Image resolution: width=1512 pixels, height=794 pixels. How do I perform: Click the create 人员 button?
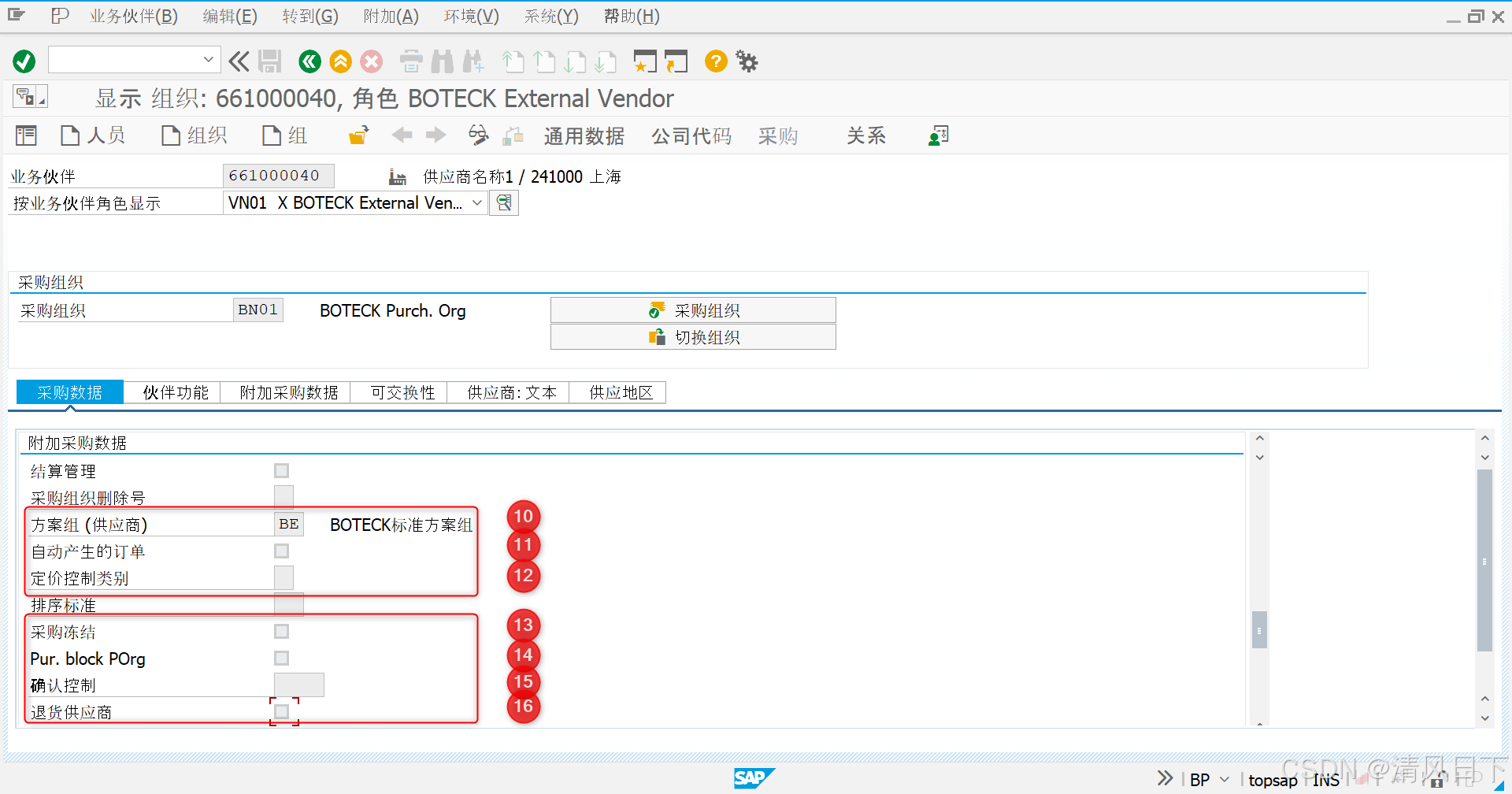tap(93, 135)
